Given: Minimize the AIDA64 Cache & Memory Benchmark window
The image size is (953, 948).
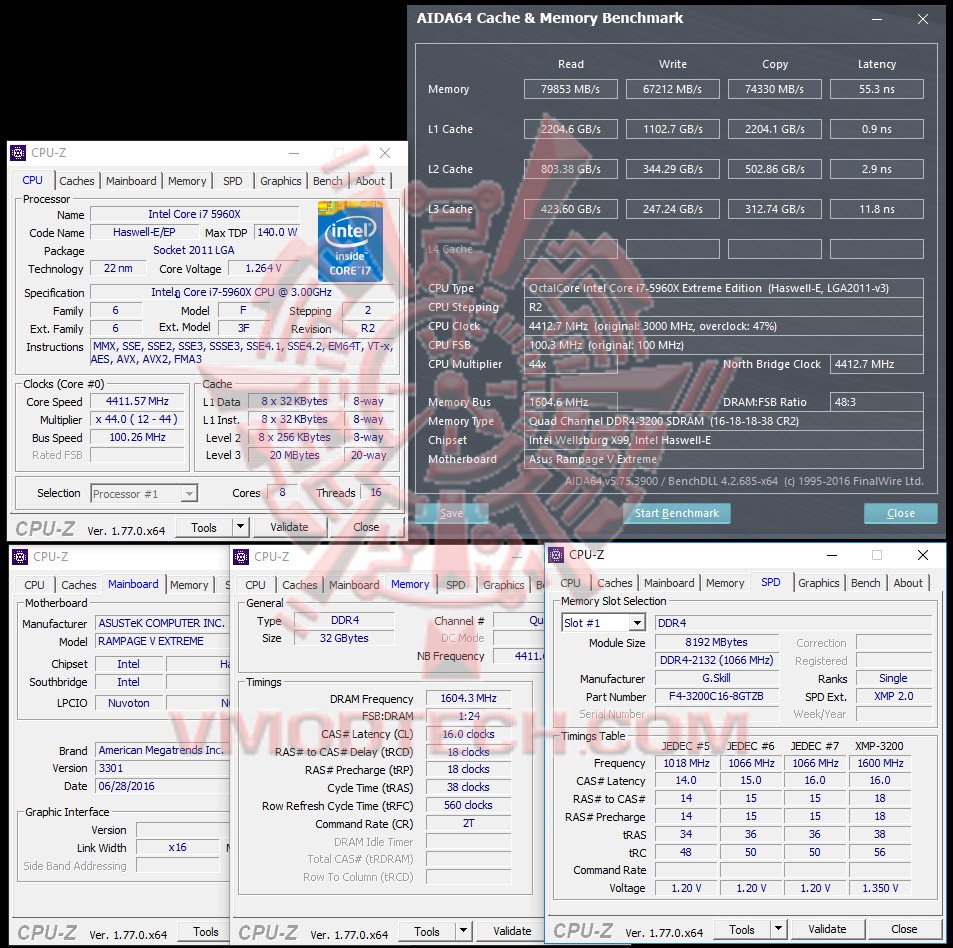Looking at the screenshot, I should pyautogui.click(x=877, y=19).
